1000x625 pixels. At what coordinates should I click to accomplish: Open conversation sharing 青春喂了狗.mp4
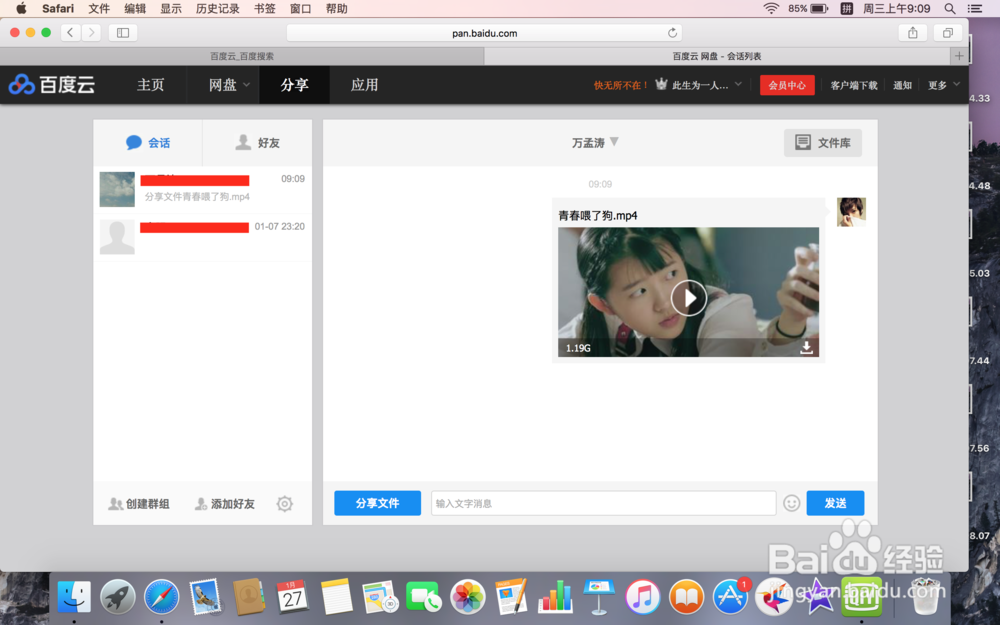click(203, 189)
